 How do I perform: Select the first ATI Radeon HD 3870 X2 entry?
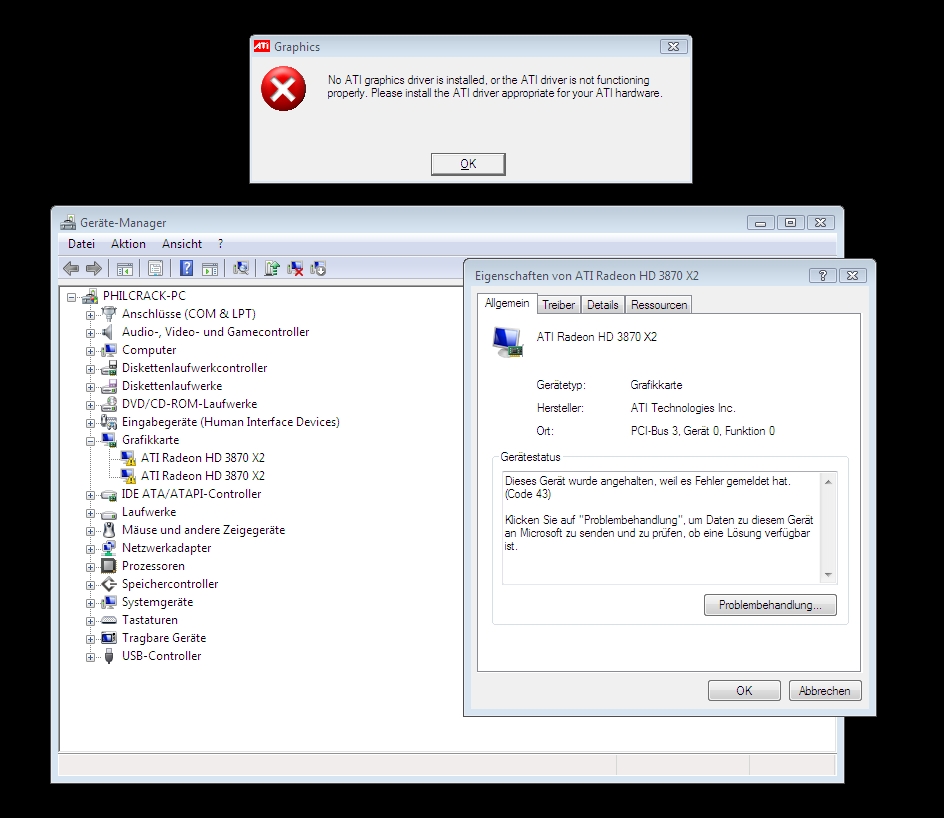(203, 458)
